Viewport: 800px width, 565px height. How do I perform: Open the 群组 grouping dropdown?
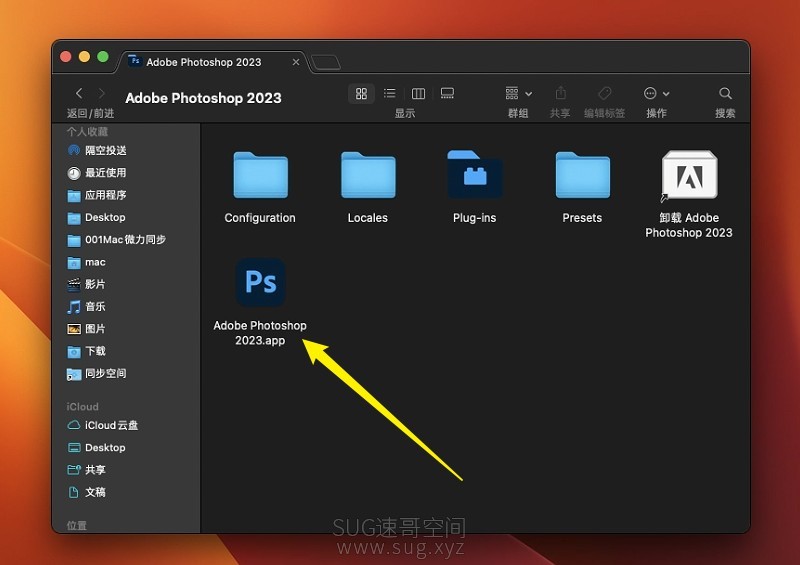tap(518, 93)
